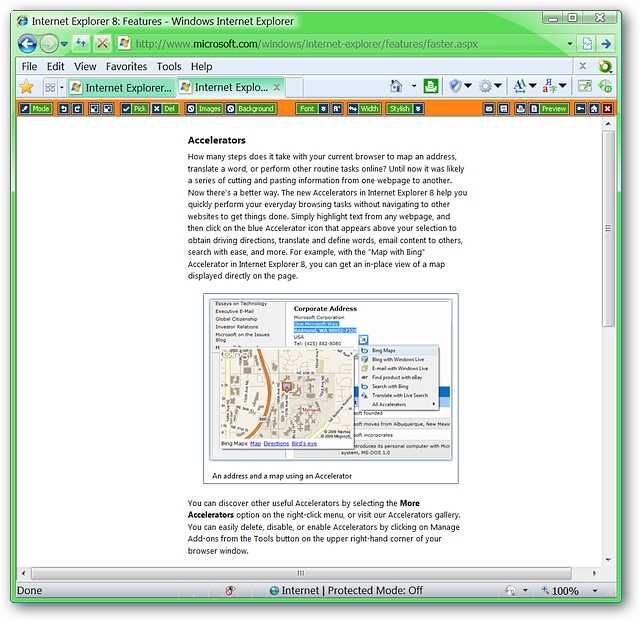The image size is (640, 621).
Task: Expand the address bar history dropdown
Action: click(x=570, y=44)
